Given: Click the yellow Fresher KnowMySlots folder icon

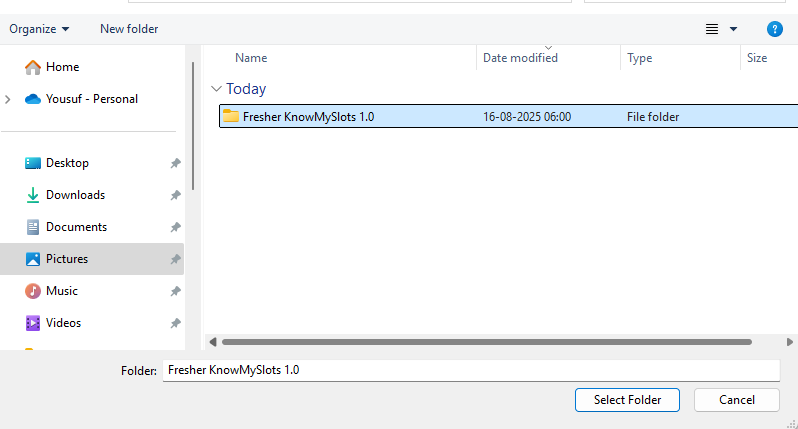Looking at the screenshot, I should [x=231, y=116].
